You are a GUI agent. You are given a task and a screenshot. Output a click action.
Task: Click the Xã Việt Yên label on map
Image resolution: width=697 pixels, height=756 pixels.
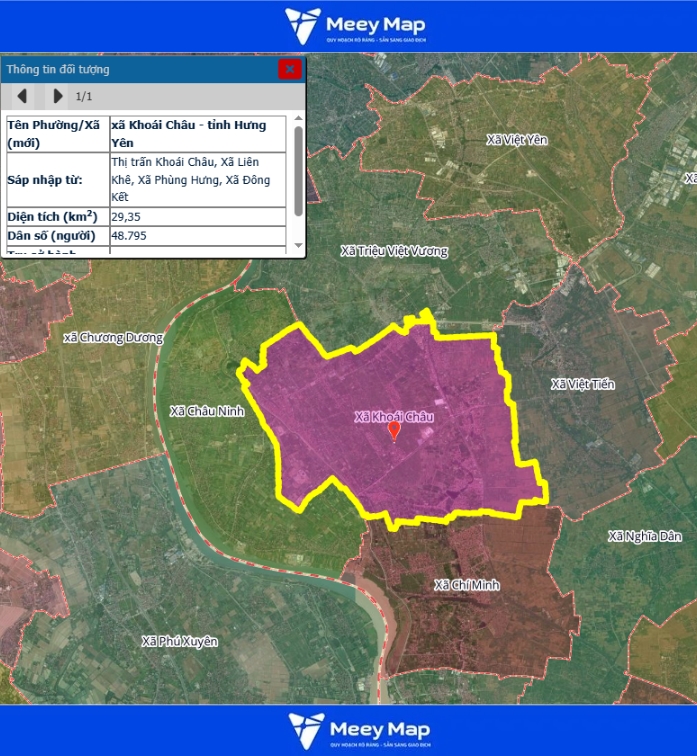(517, 140)
